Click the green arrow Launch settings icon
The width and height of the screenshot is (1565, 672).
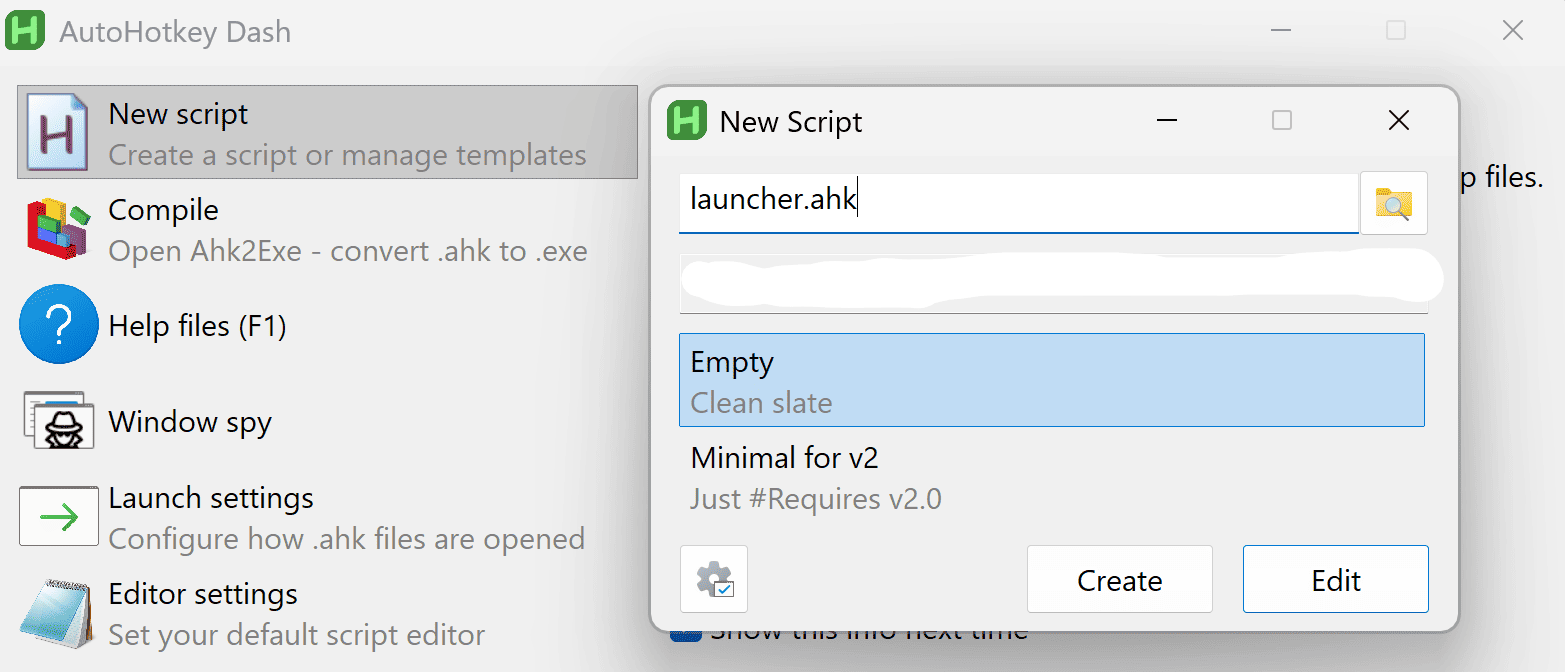(x=59, y=517)
